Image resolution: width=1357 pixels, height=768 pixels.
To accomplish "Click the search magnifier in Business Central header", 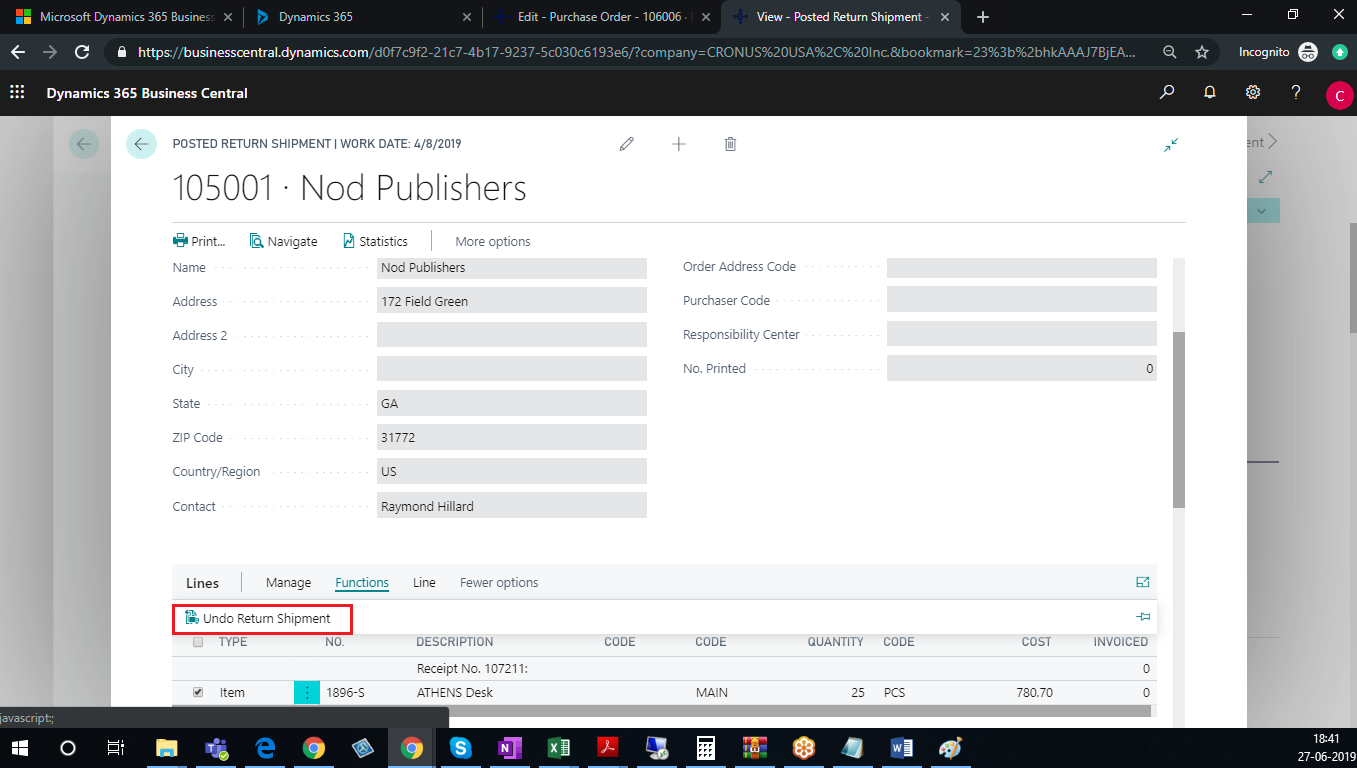I will click(x=1167, y=92).
